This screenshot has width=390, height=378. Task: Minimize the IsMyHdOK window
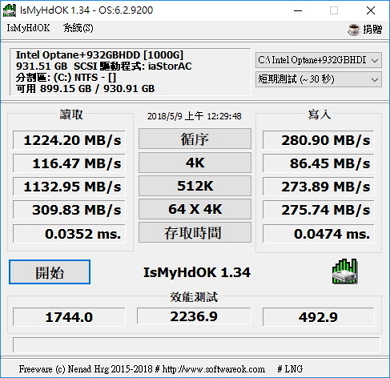pos(298,11)
